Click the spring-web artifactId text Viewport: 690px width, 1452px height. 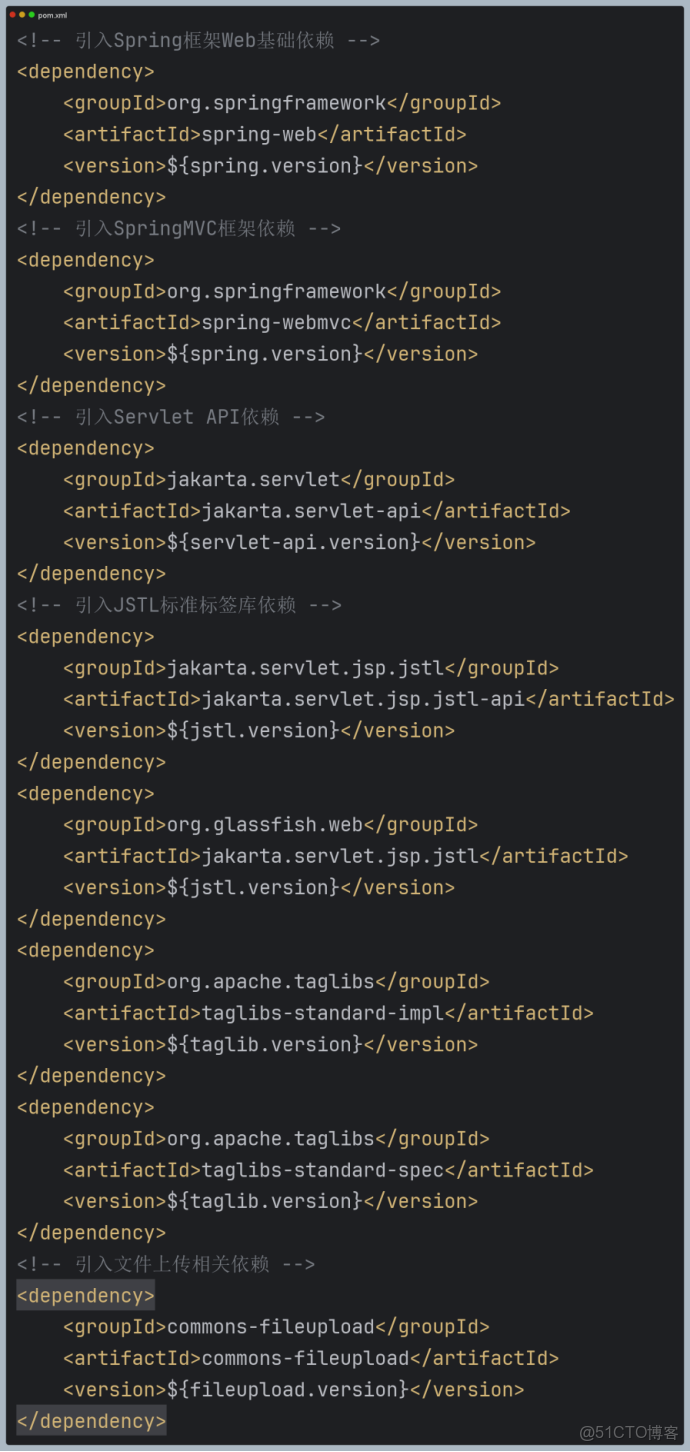[259, 134]
